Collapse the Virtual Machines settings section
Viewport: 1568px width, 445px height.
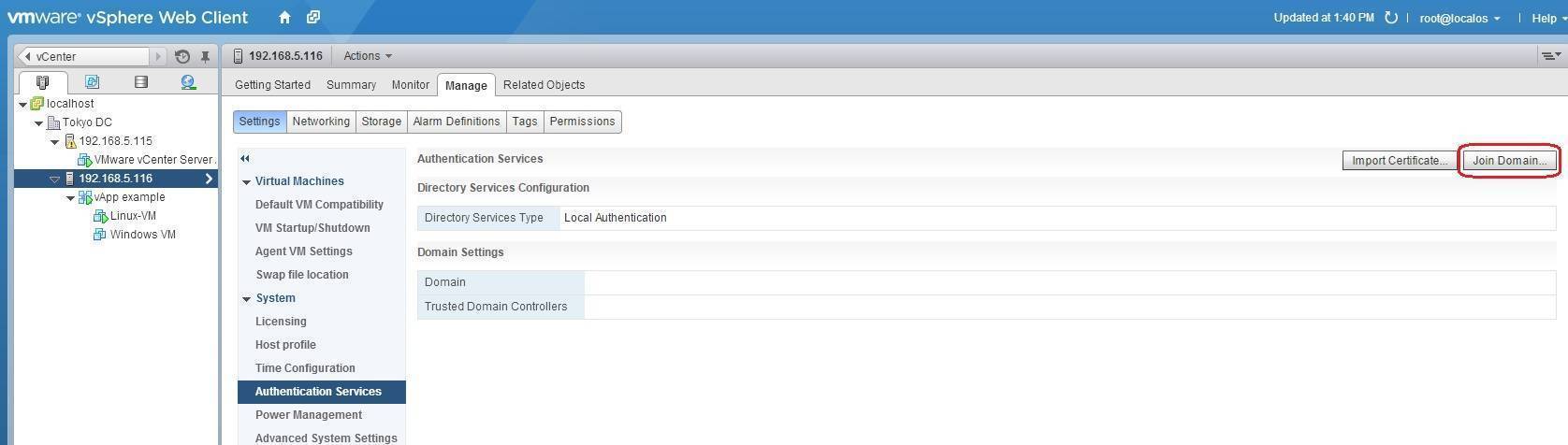point(247,182)
